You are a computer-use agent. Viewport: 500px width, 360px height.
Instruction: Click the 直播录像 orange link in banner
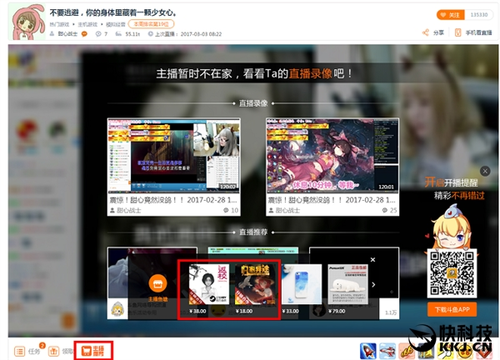tap(310, 73)
